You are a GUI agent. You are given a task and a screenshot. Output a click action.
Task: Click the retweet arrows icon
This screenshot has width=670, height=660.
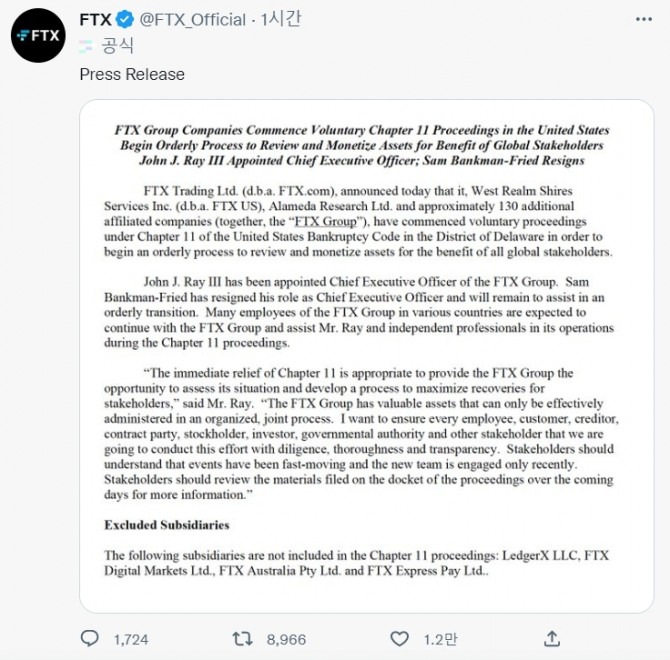242,638
